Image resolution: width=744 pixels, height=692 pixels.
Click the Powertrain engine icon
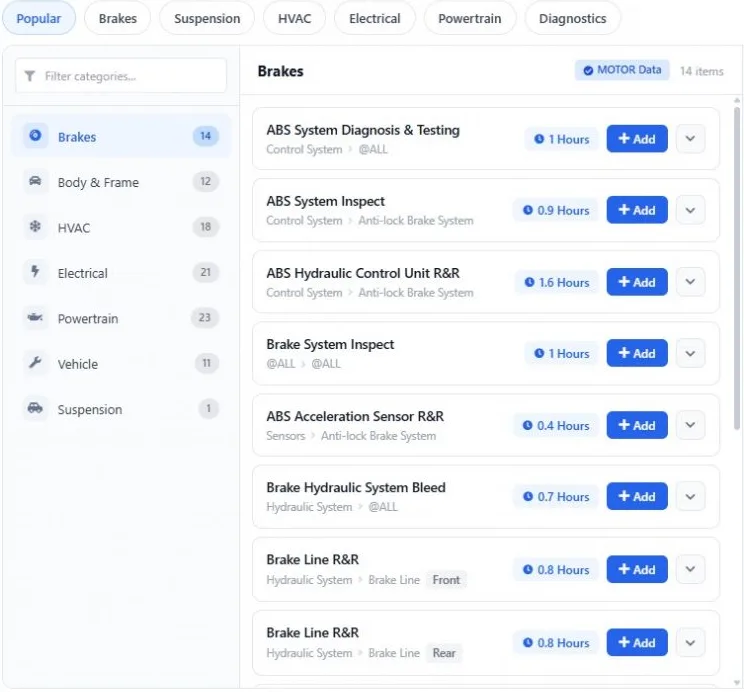point(35,318)
